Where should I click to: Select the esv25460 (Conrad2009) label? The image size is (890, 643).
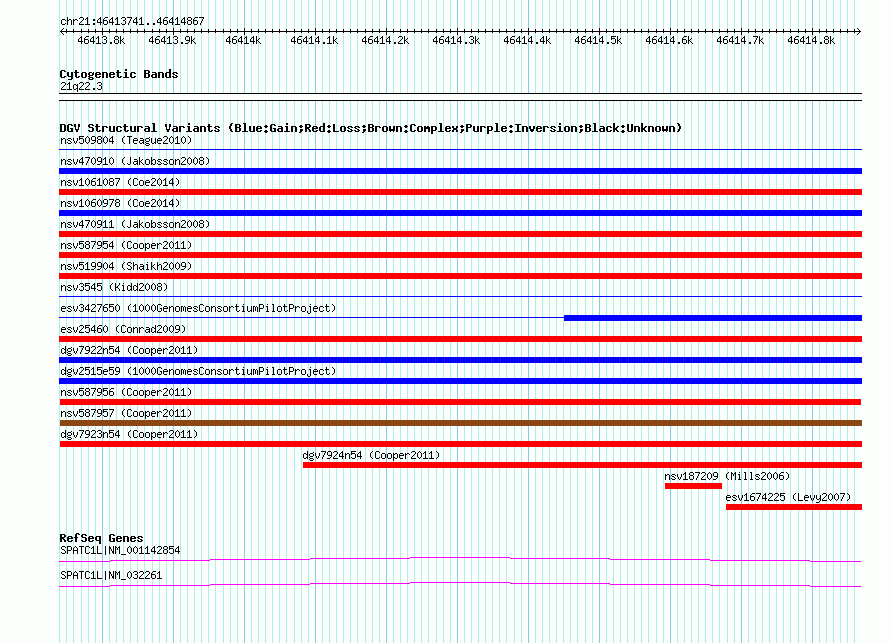pos(123,329)
